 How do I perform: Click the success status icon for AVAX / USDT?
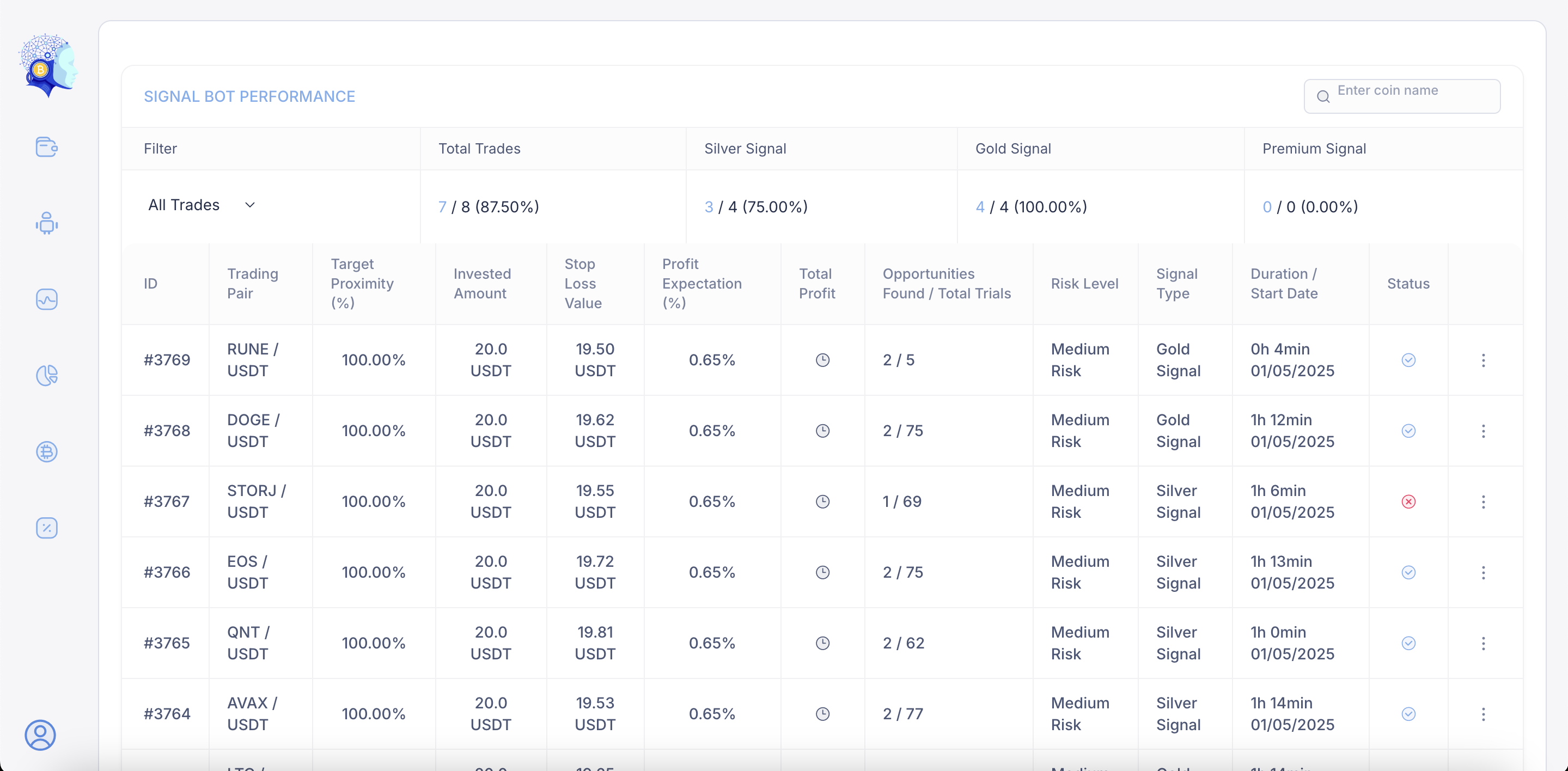tap(1408, 714)
